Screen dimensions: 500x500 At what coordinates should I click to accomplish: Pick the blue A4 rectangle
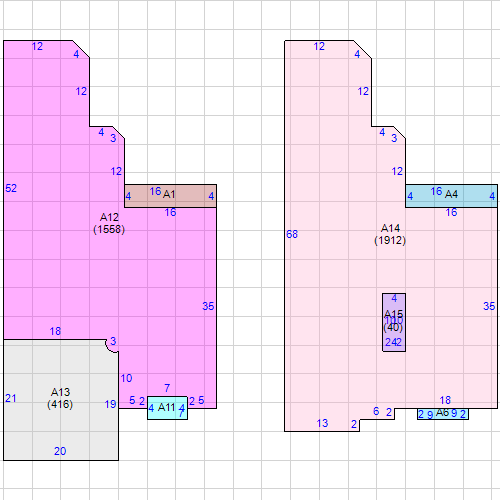tap(451, 196)
